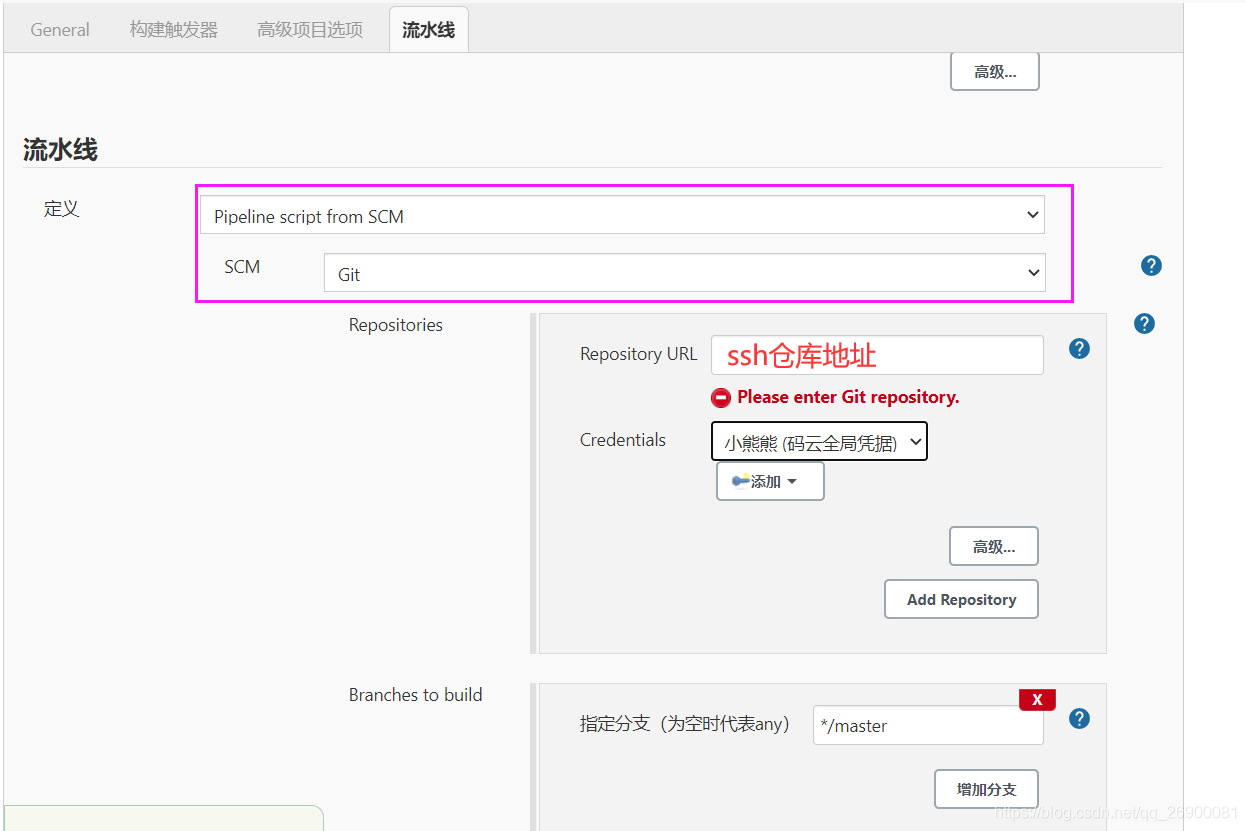Expand the 添加 credentials menu
This screenshot has height=831, width=1246.
tap(770, 480)
